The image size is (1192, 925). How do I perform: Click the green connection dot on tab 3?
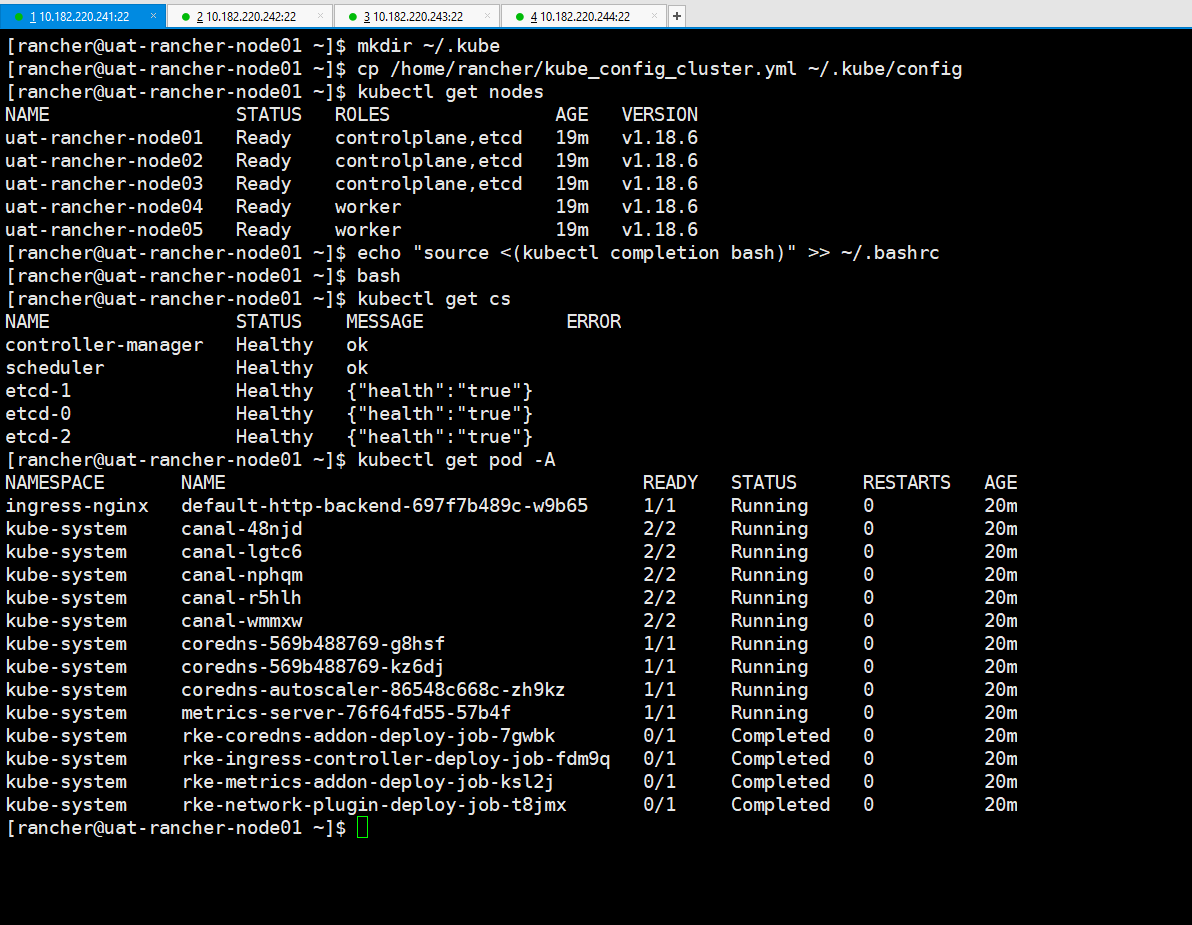353,17
